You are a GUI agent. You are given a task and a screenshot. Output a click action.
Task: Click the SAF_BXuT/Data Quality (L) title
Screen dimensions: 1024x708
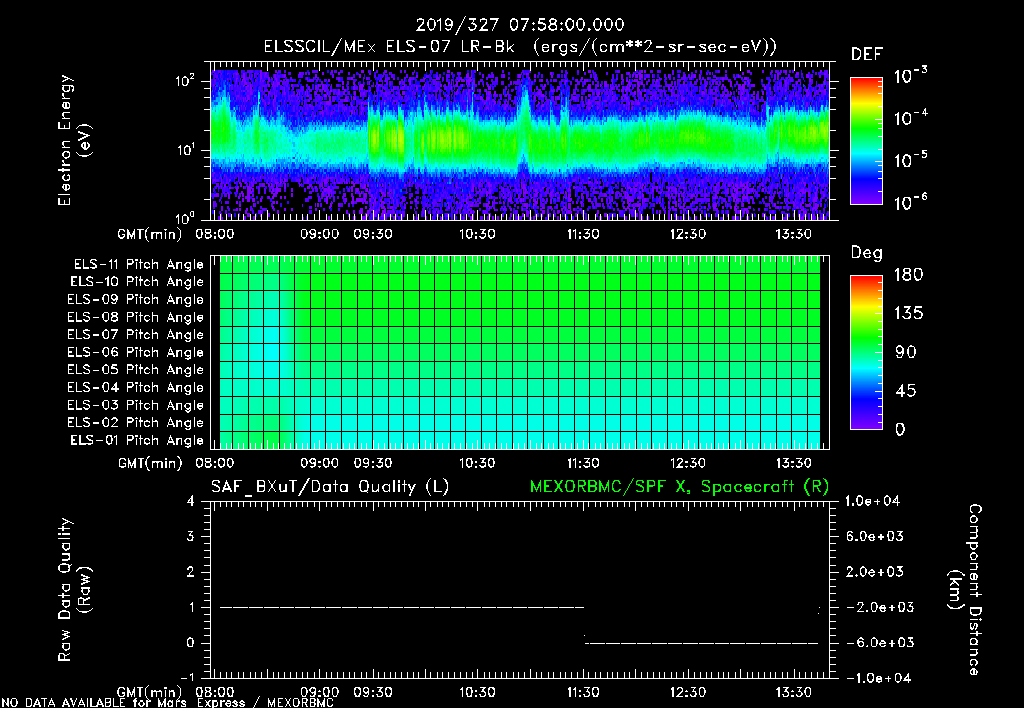pos(330,487)
